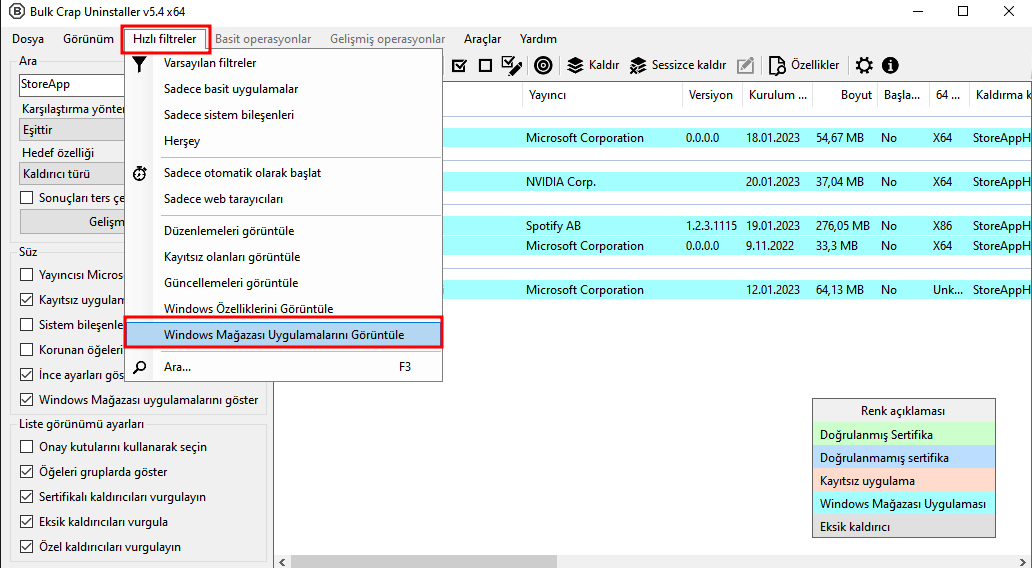Uncheck Öğeleri gruplarda göster
Image resolution: width=1032 pixels, height=568 pixels.
26,472
